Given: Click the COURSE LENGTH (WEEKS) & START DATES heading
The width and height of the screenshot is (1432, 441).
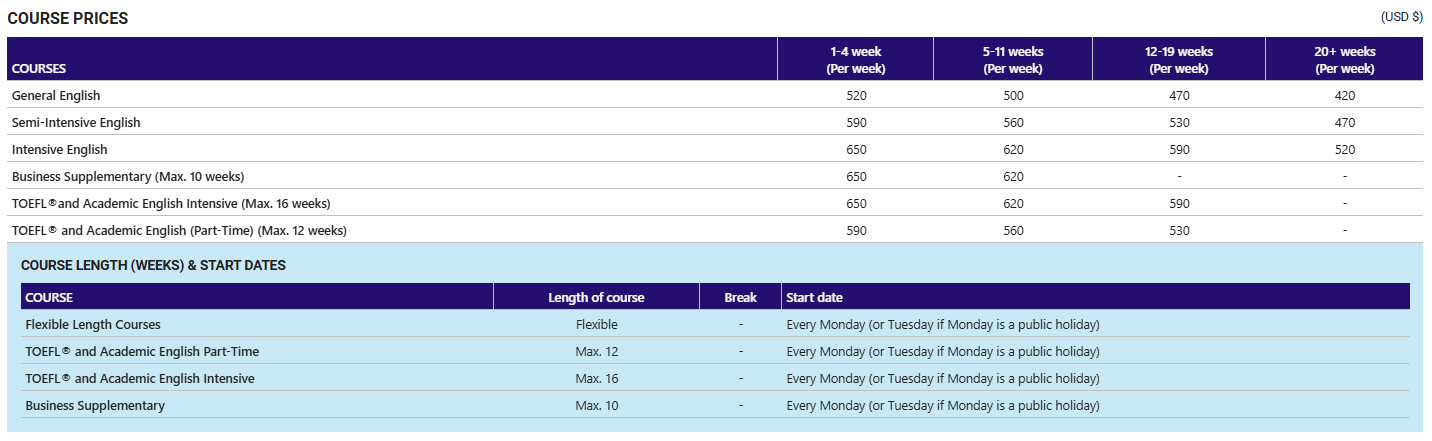Looking at the screenshot, I should 153,266.
